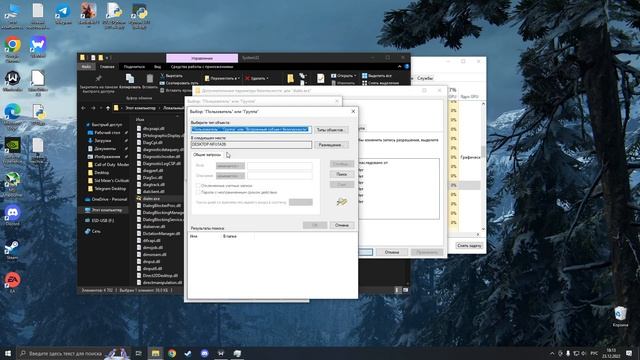The height and width of the screenshot is (360, 640).
Task: Click the Описание query text field
Action: click(x=280, y=176)
